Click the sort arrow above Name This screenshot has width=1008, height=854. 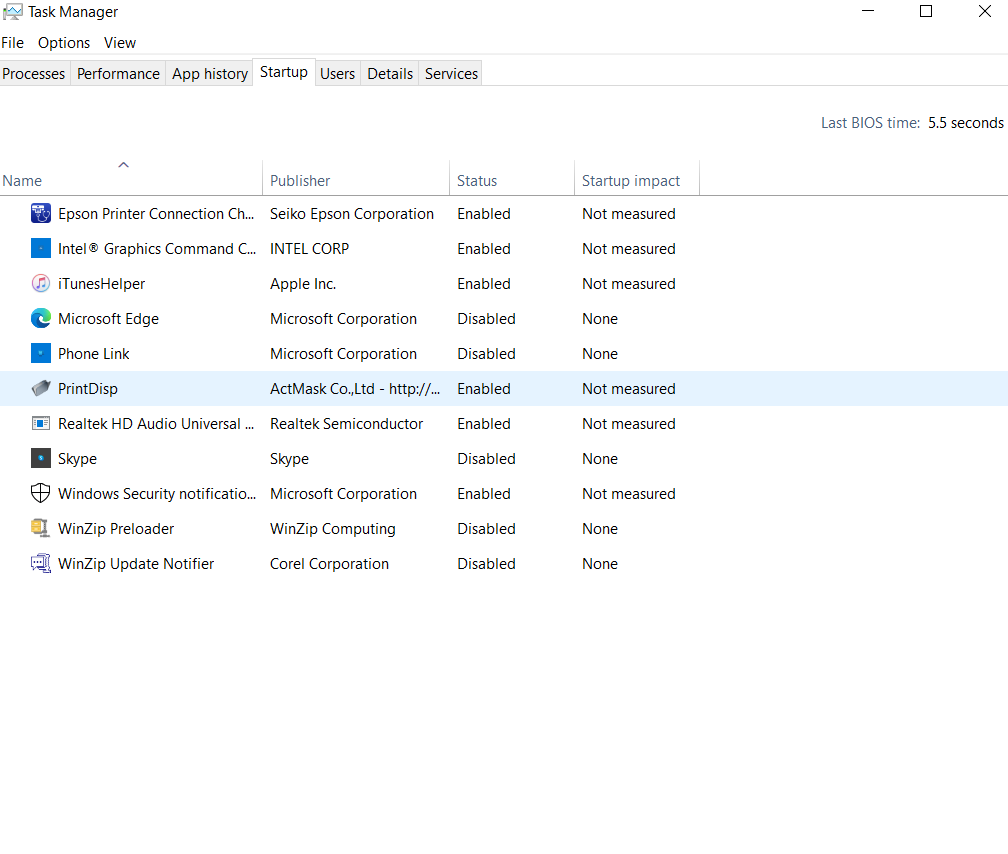tap(123, 165)
